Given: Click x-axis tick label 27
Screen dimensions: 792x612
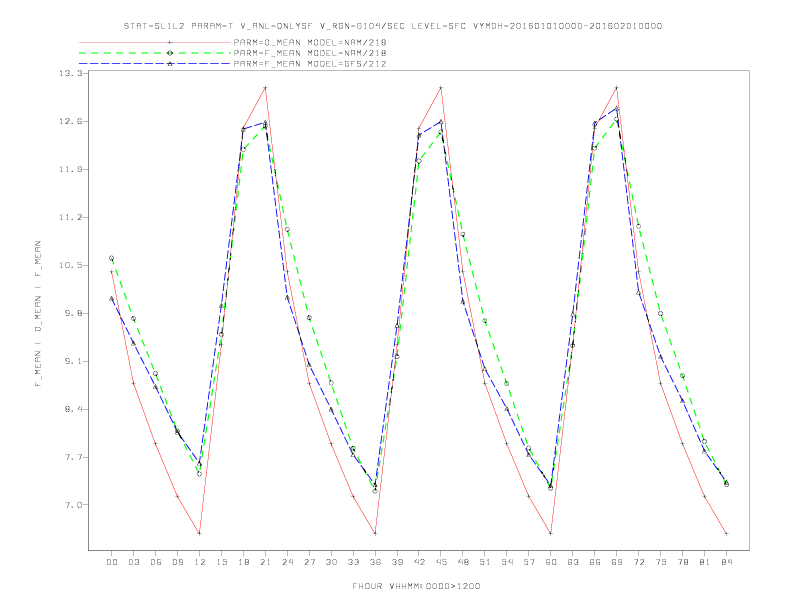Looking at the screenshot, I should coord(309,562).
